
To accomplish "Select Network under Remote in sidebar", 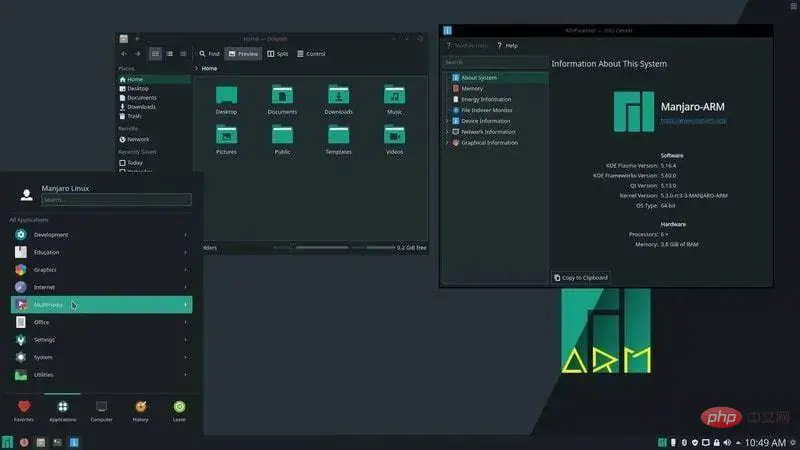I will (154, 139).
